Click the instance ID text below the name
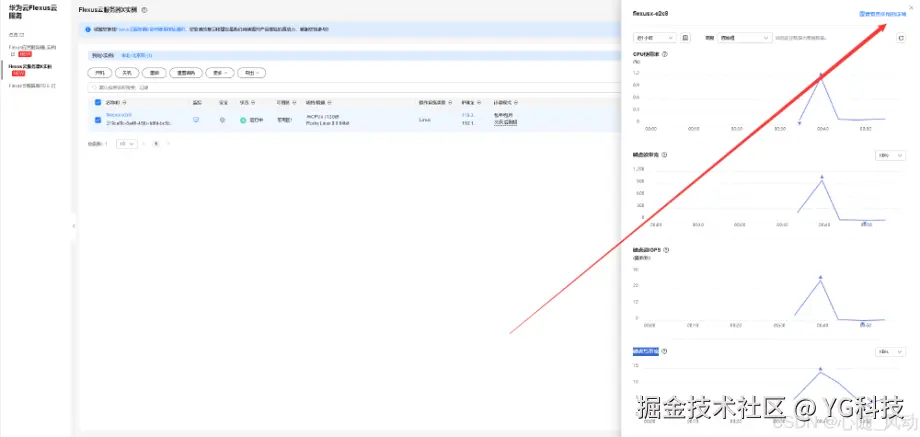The image size is (920, 437). point(140,124)
